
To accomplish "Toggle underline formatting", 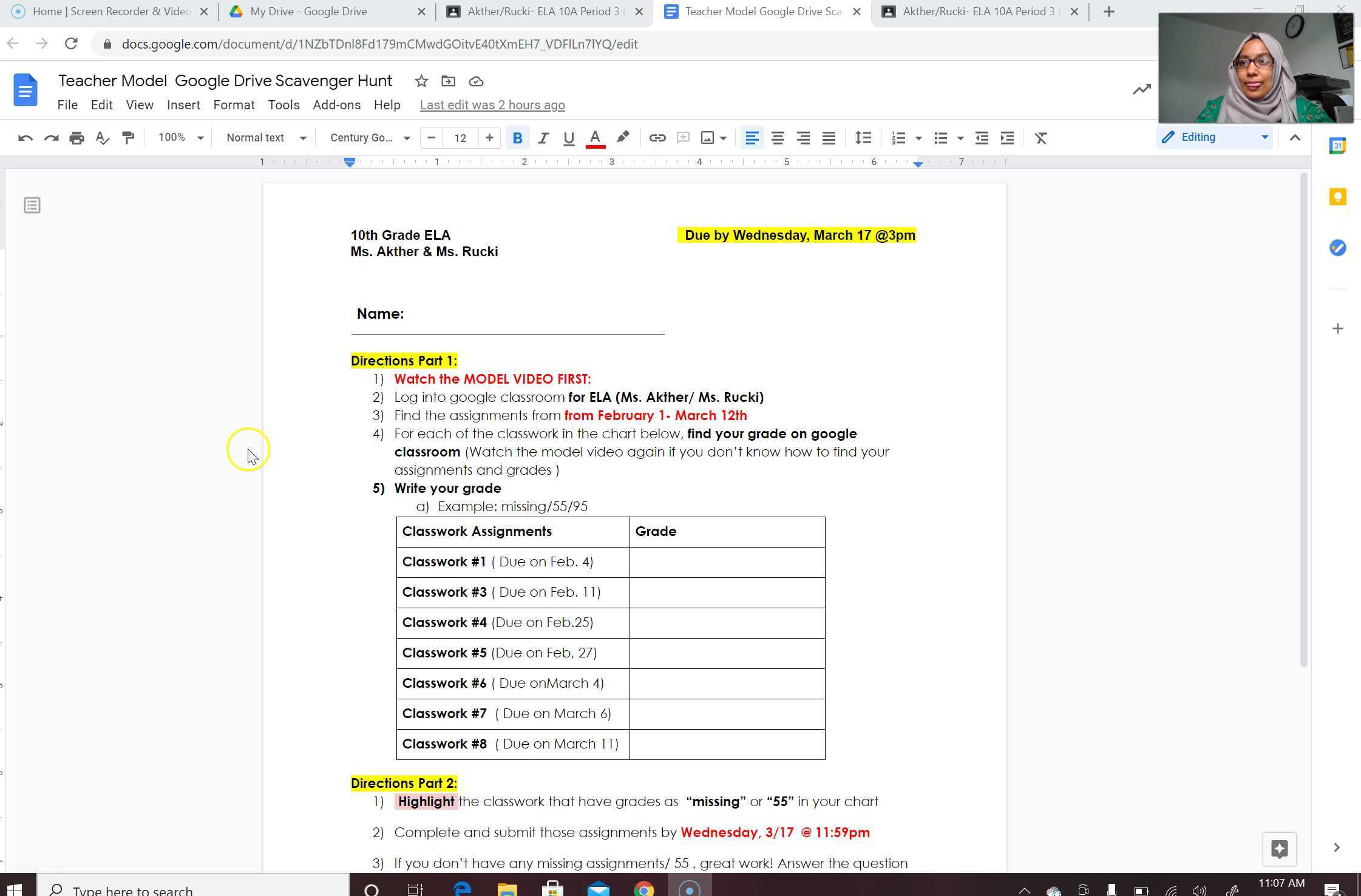I will (x=569, y=138).
